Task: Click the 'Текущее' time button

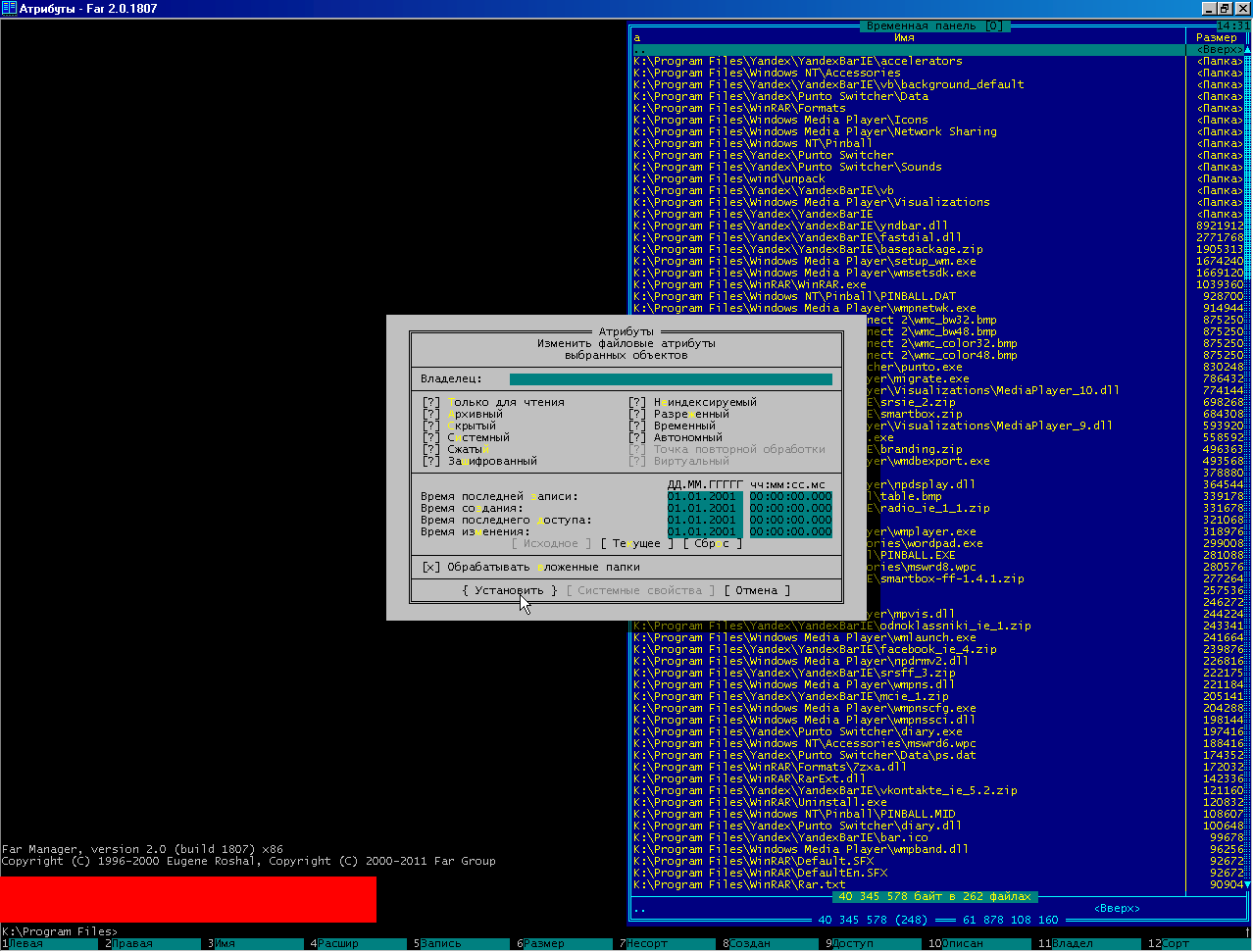Action: [x=637, y=544]
